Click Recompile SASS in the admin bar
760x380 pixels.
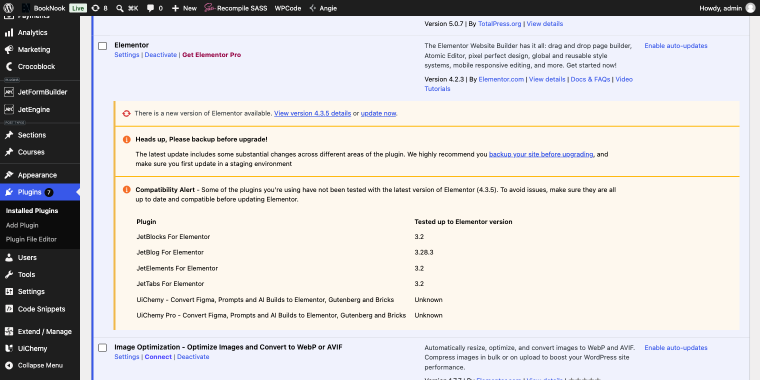(236, 8)
